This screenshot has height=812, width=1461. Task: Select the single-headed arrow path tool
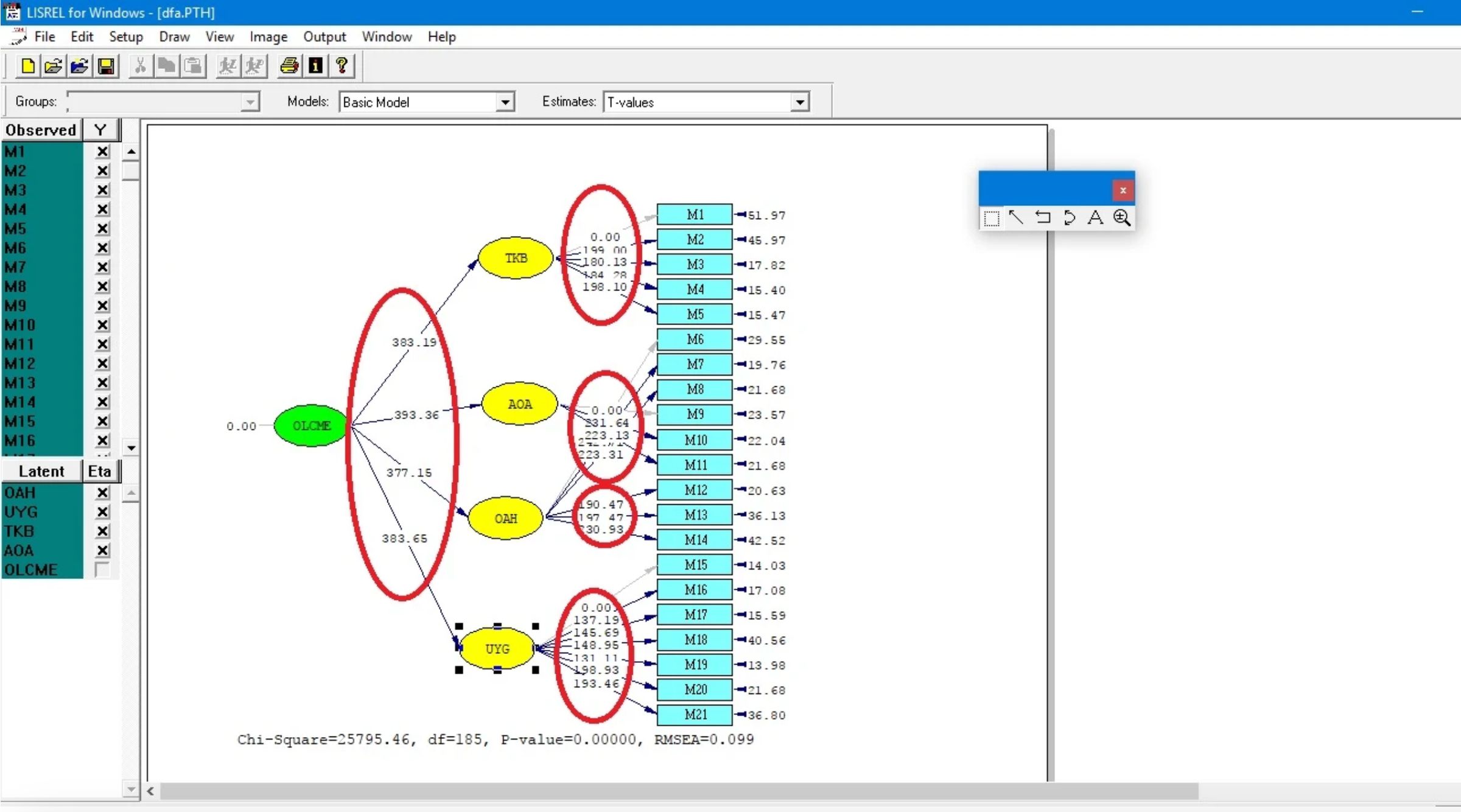pyautogui.click(x=1017, y=218)
